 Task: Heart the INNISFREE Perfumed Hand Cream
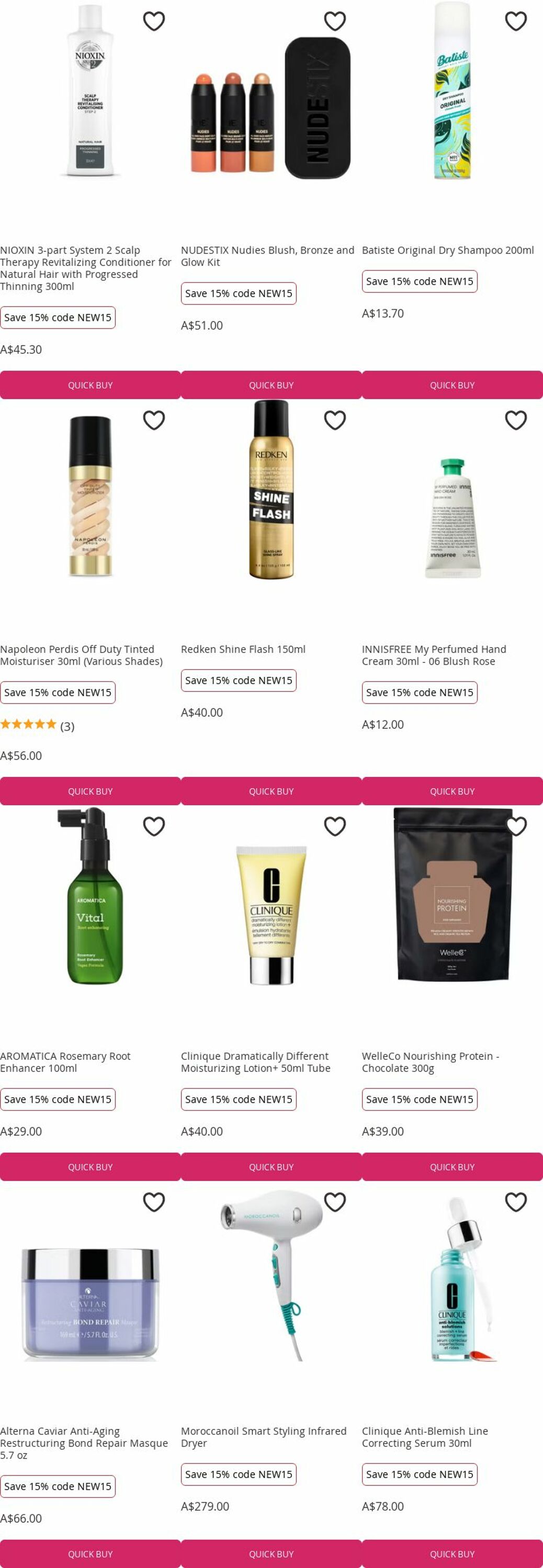516,420
